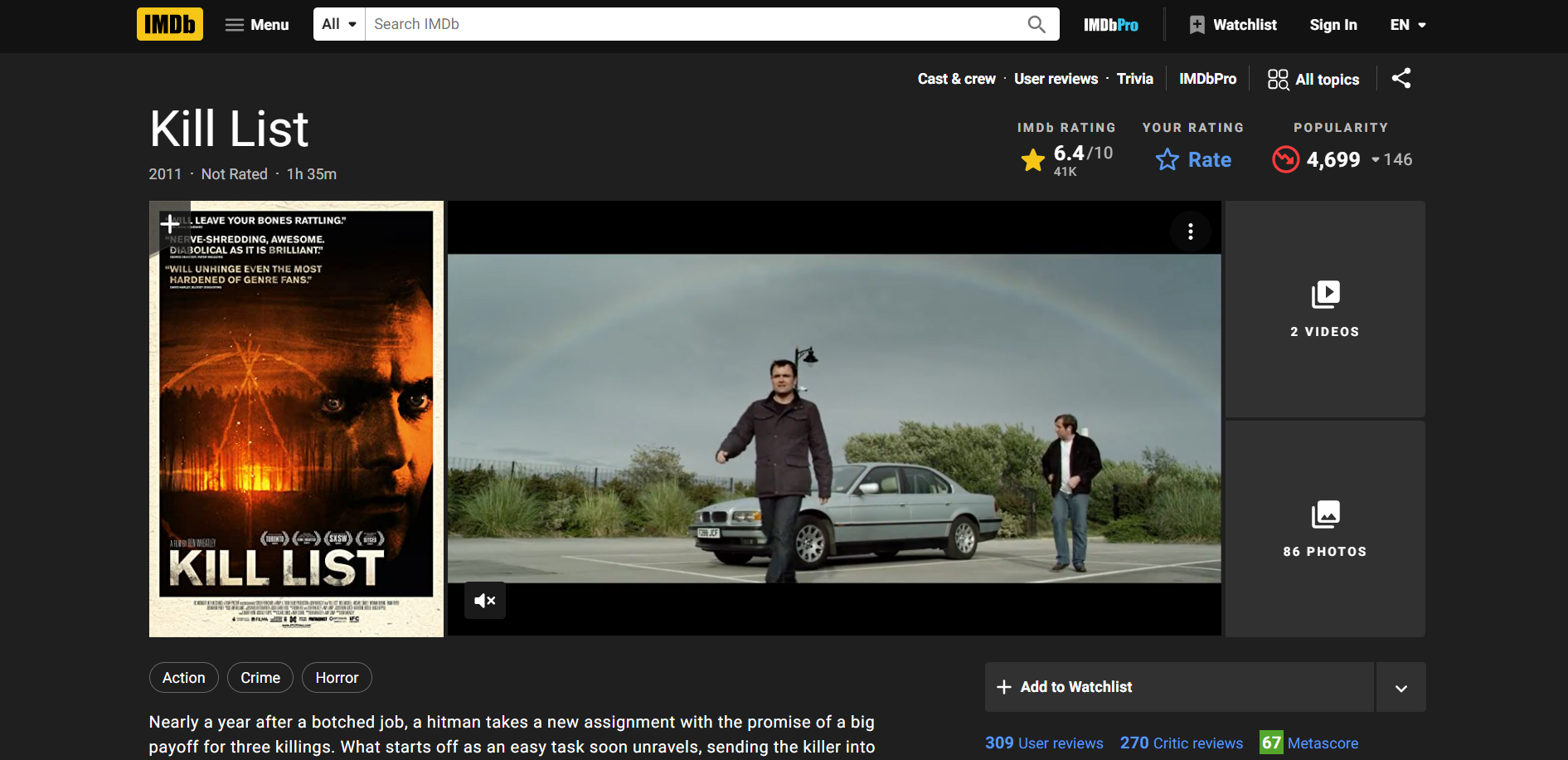
Task: Add poster to watchlist with plus ribbon
Action: (x=169, y=224)
